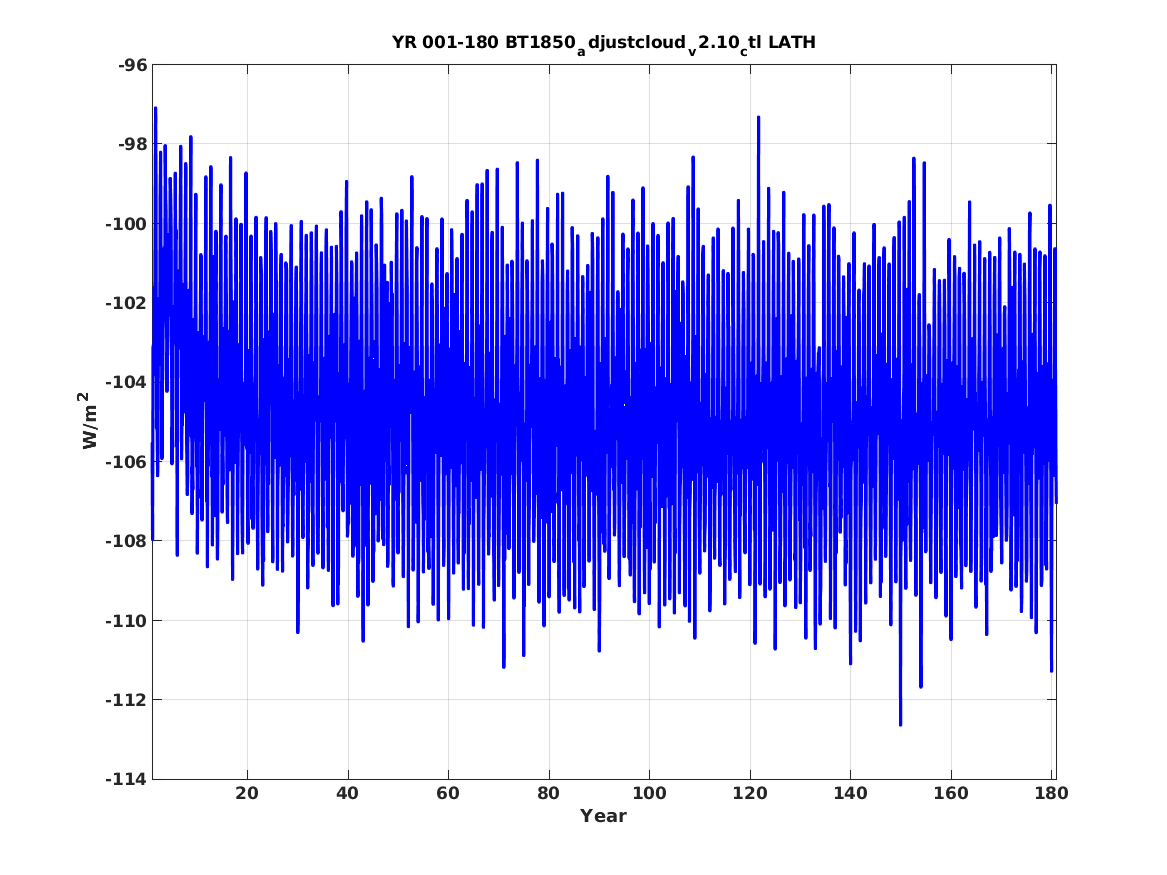
Task: Click the y-axis tick label -96
Action: point(132,65)
